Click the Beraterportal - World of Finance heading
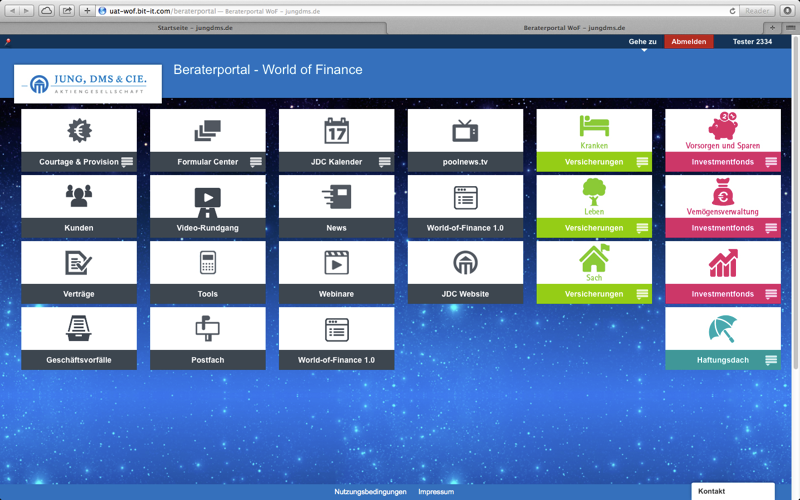Screen dimensions: 800x500 268,70
